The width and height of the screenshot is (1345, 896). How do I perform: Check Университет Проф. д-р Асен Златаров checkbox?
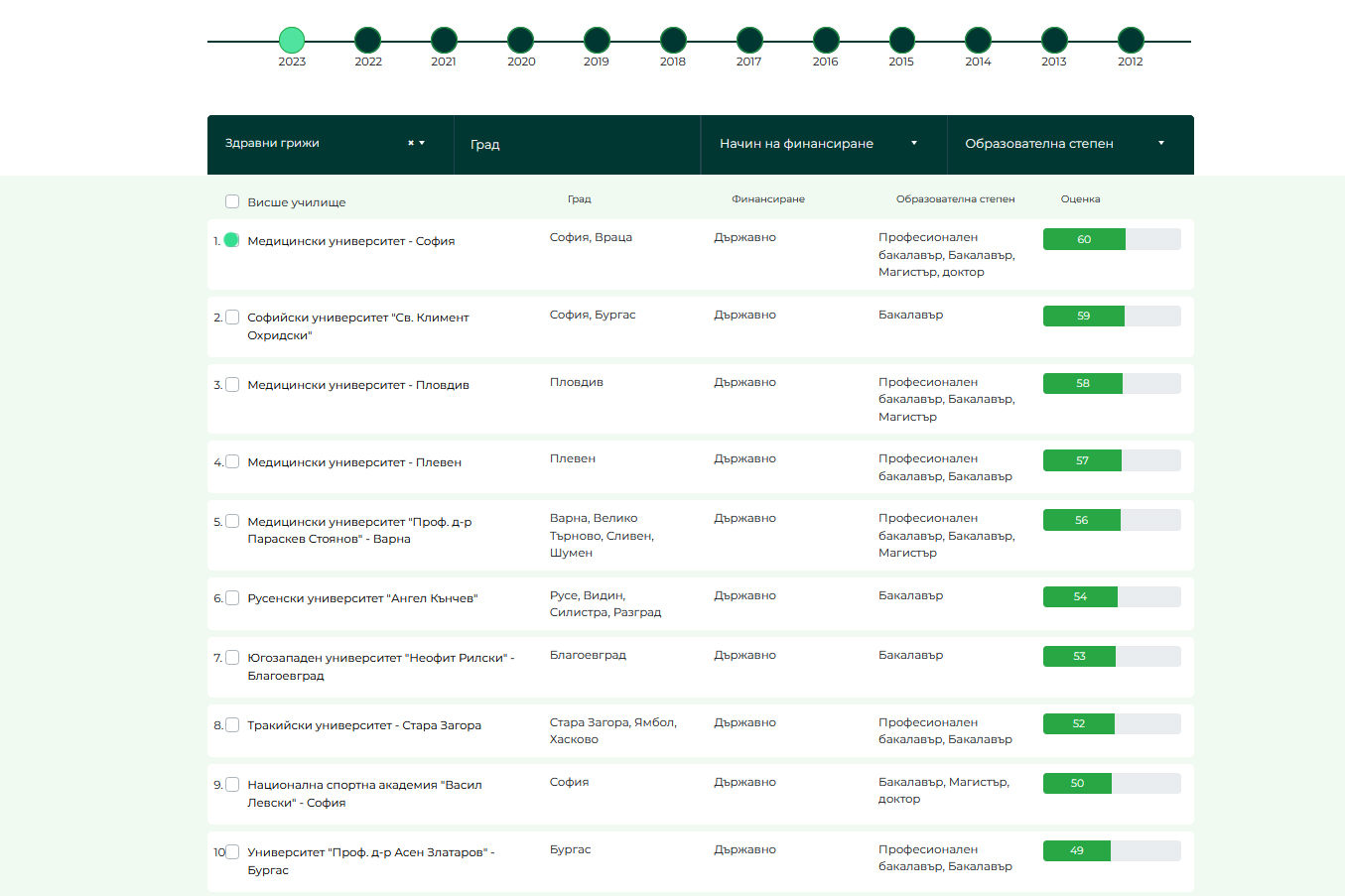(232, 851)
